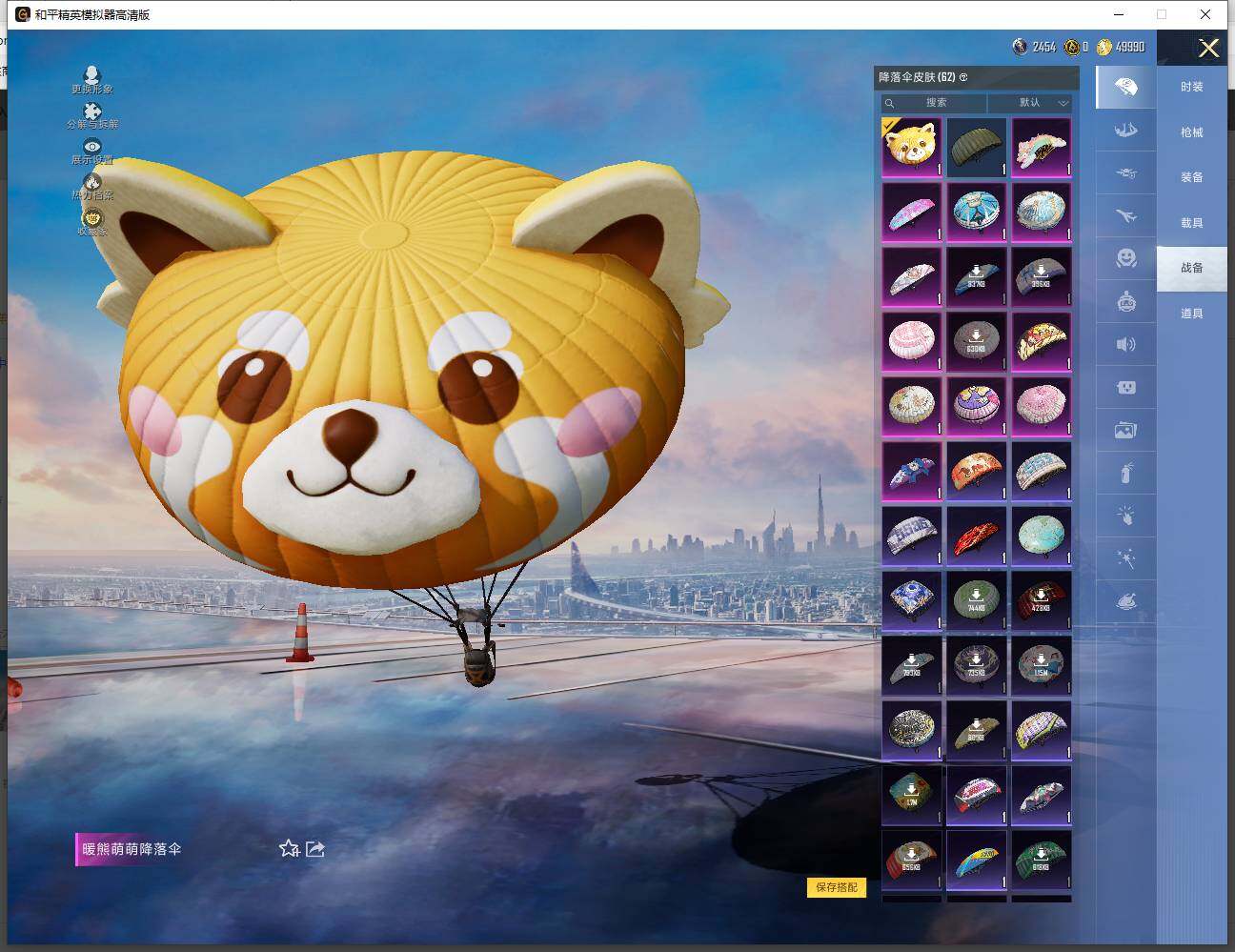Viewport: 1235px width, 952px height.
Task: Open the 更换形象 change avatar icon
Action: 91,76
